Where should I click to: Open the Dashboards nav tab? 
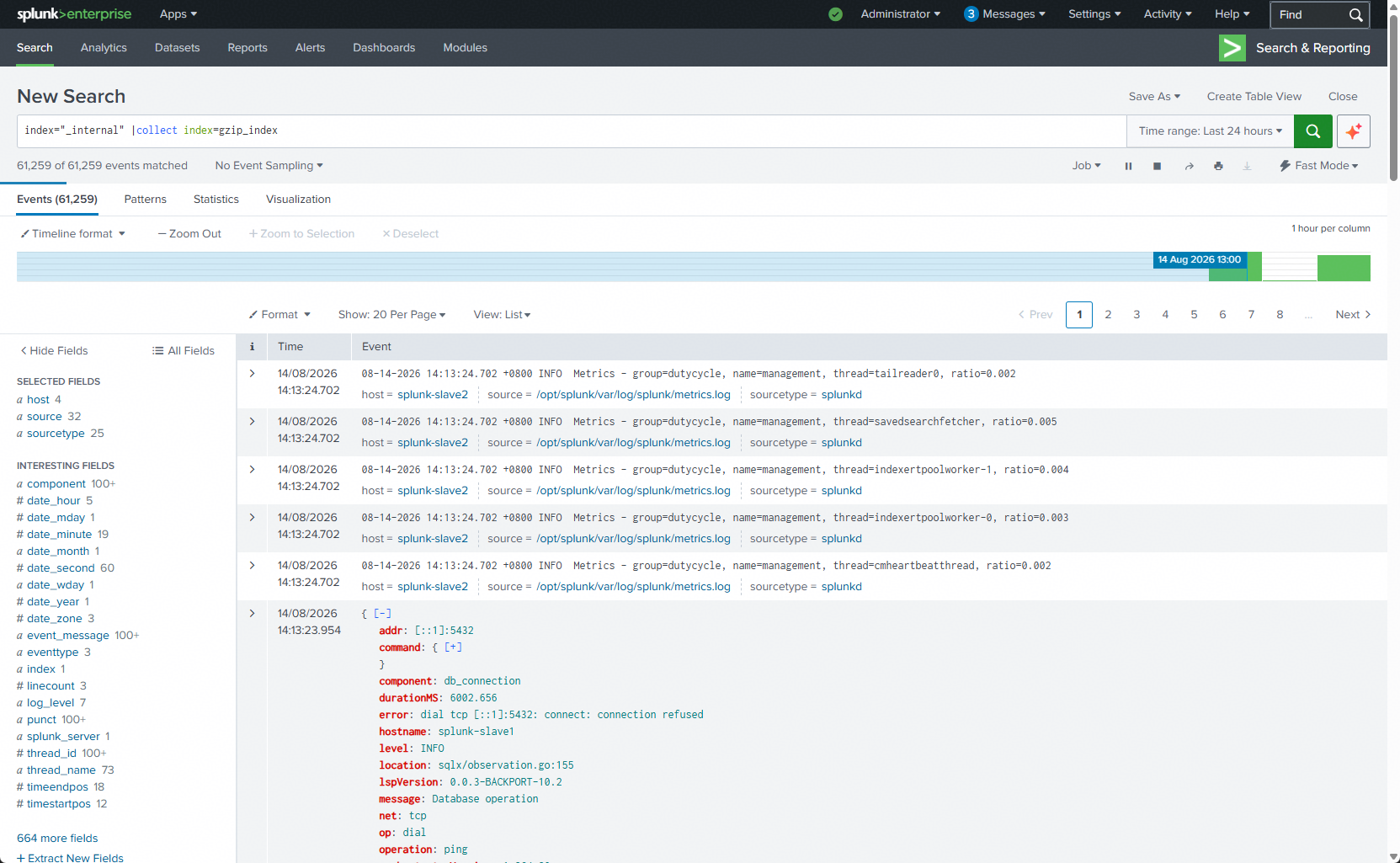pyautogui.click(x=384, y=48)
